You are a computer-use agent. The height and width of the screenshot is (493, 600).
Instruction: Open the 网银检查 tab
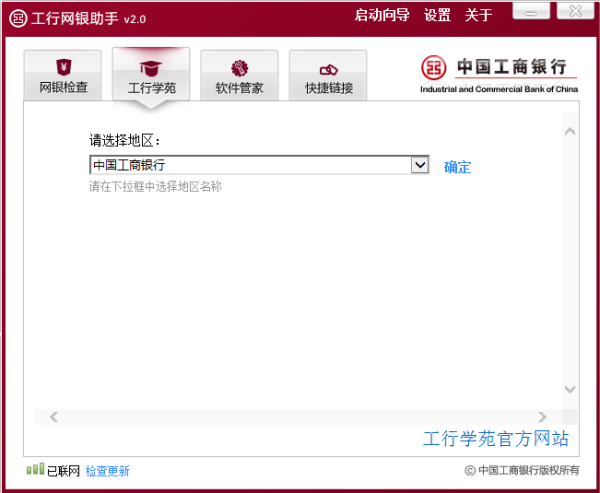(63, 75)
